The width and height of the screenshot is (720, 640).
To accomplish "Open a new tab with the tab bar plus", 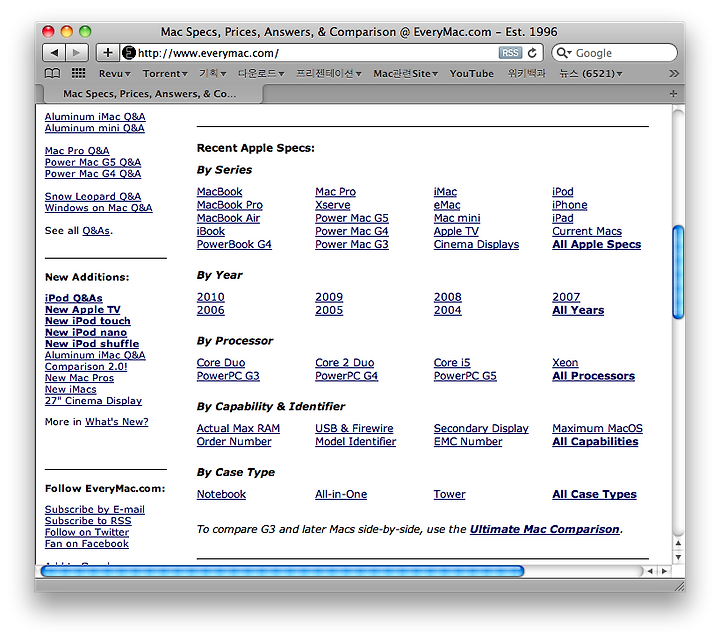I will (673, 94).
